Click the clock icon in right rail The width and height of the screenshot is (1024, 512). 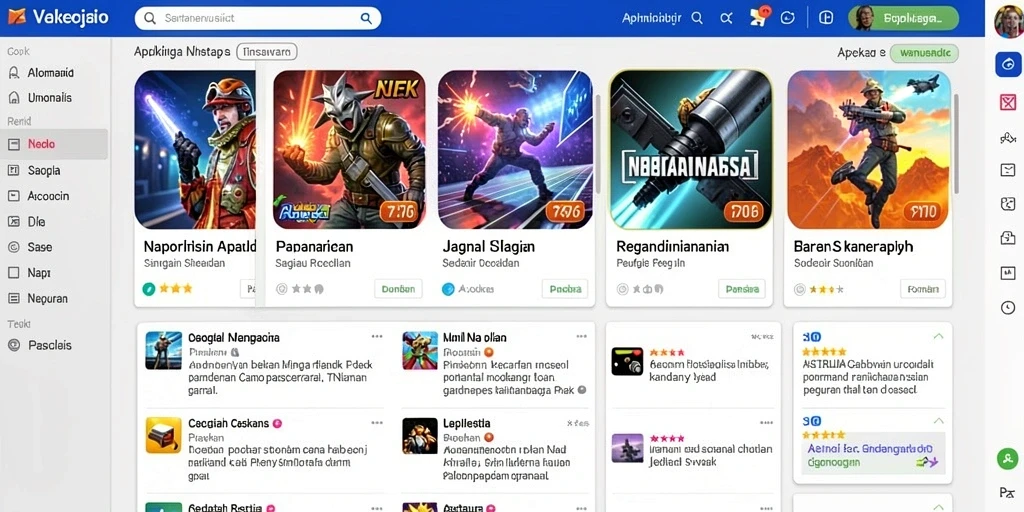coord(1008,308)
